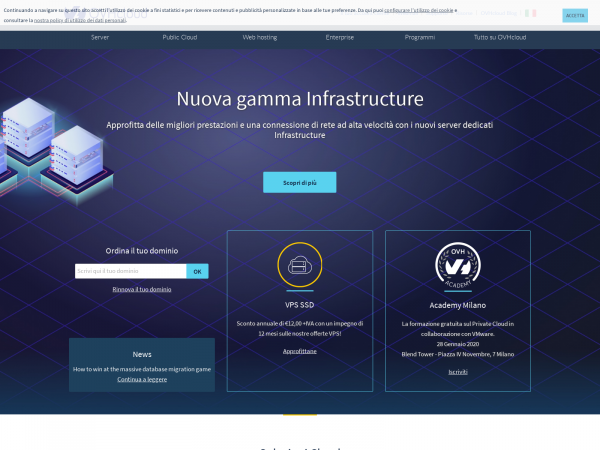Click the VPS SSD cloud server icon

[299, 266]
